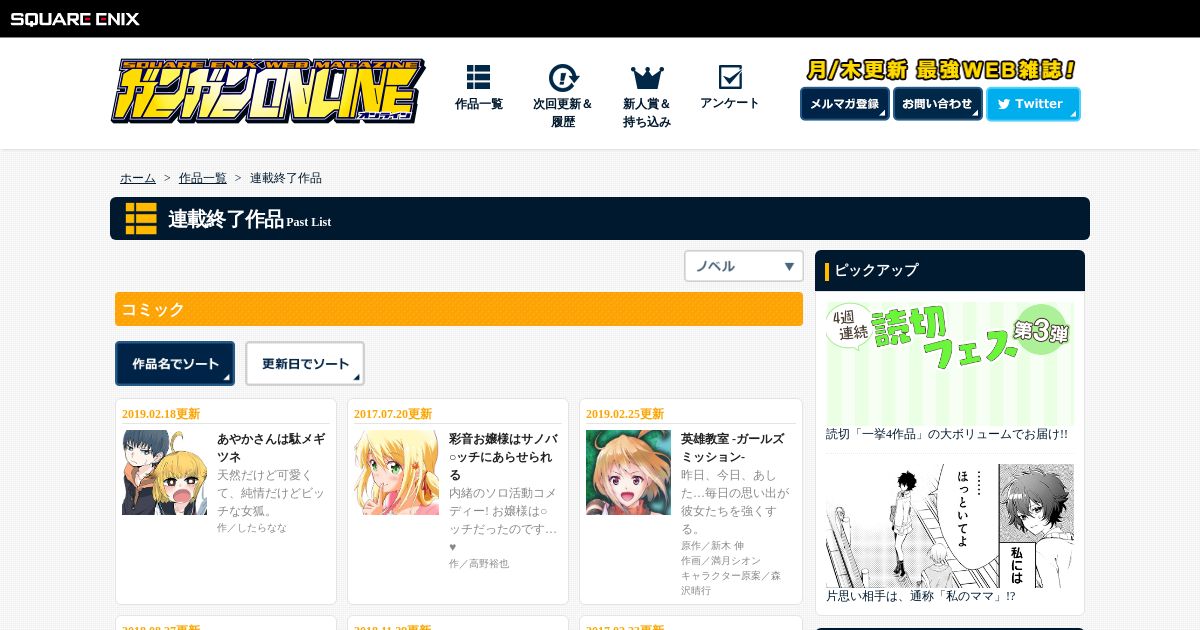The width and height of the screenshot is (1200, 630).
Task: Open the Twitter button
Action: (x=1033, y=104)
